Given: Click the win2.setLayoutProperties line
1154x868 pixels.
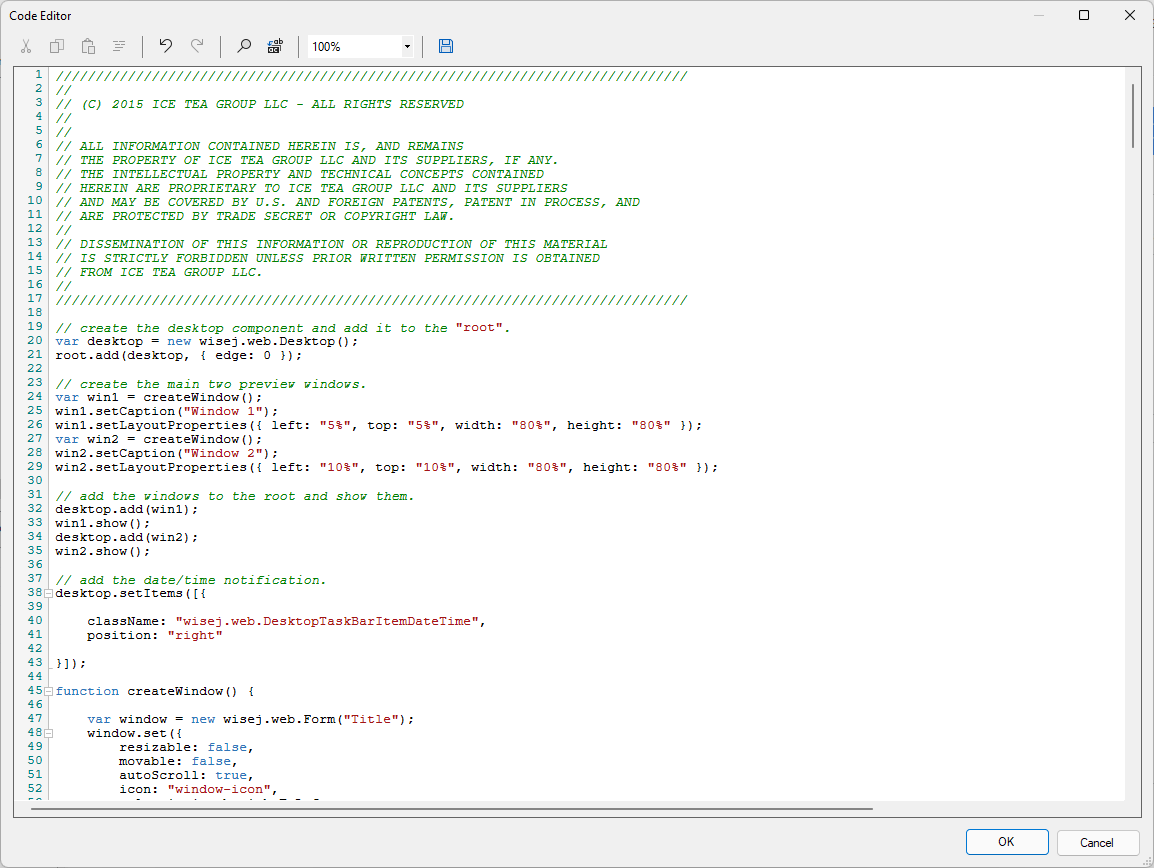Looking at the screenshot, I should point(387,467).
